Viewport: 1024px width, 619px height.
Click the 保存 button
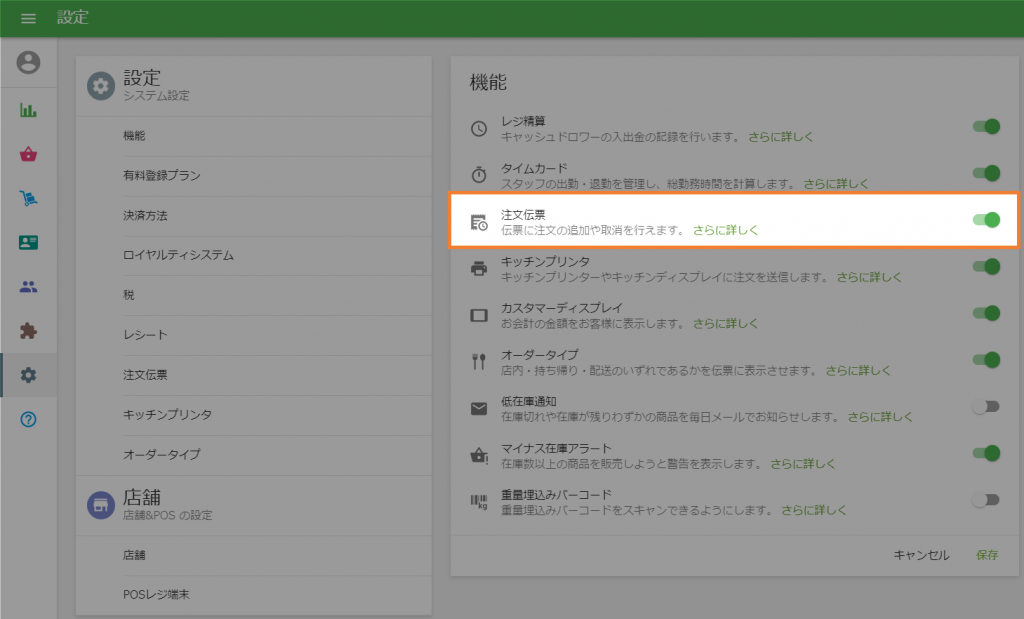986,555
